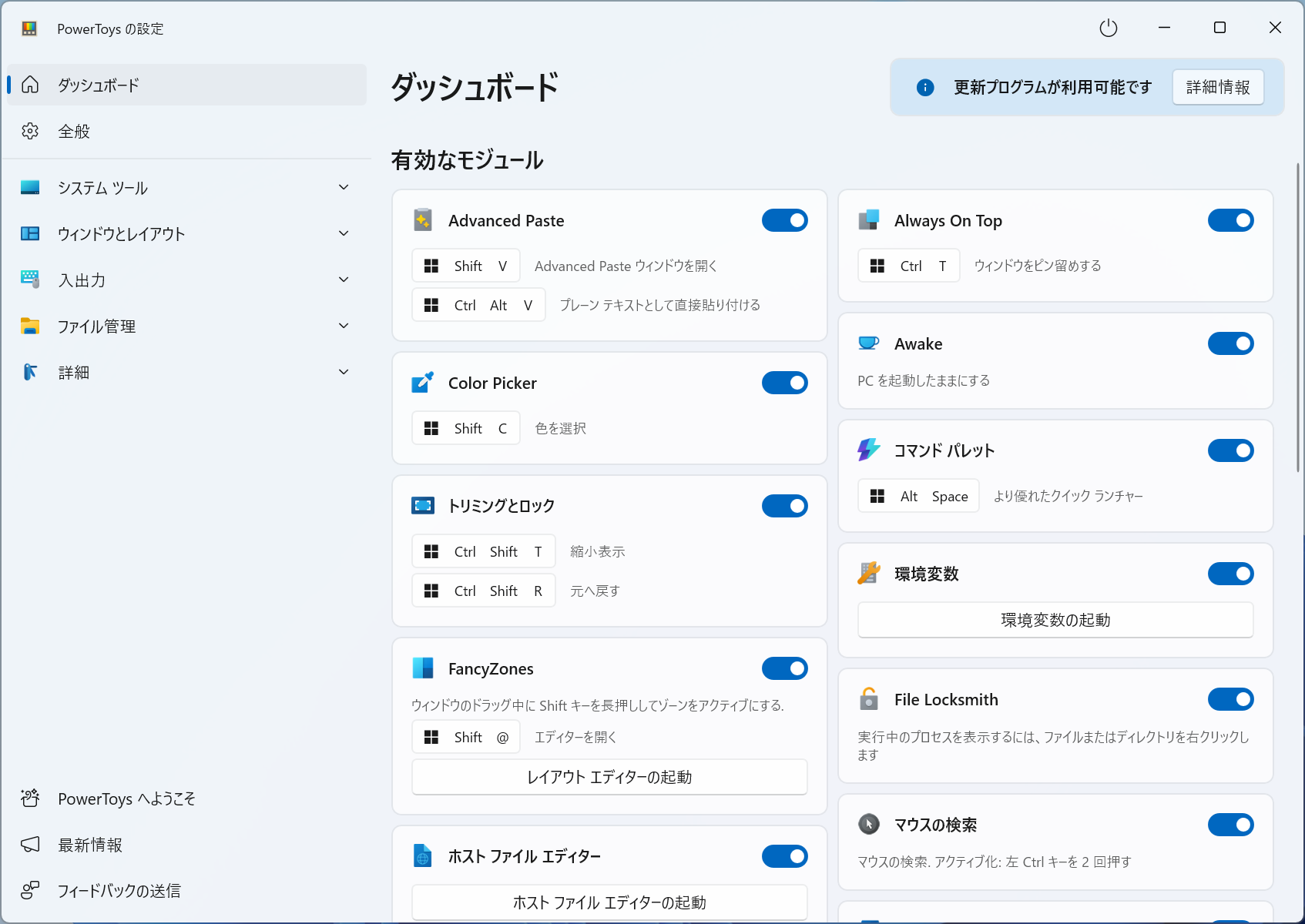The width and height of the screenshot is (1305, 924).
Task: Click the FancyZones module icon
Action: tap(422, 668)
